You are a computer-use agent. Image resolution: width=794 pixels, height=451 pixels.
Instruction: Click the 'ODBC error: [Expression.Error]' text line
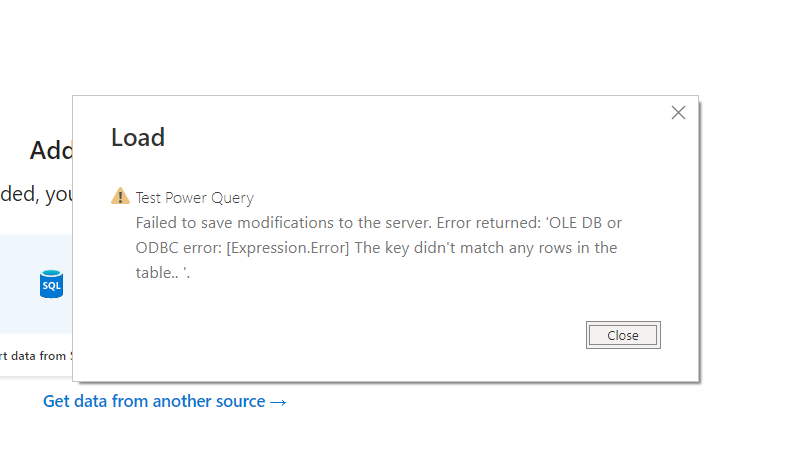coord(243,248)
